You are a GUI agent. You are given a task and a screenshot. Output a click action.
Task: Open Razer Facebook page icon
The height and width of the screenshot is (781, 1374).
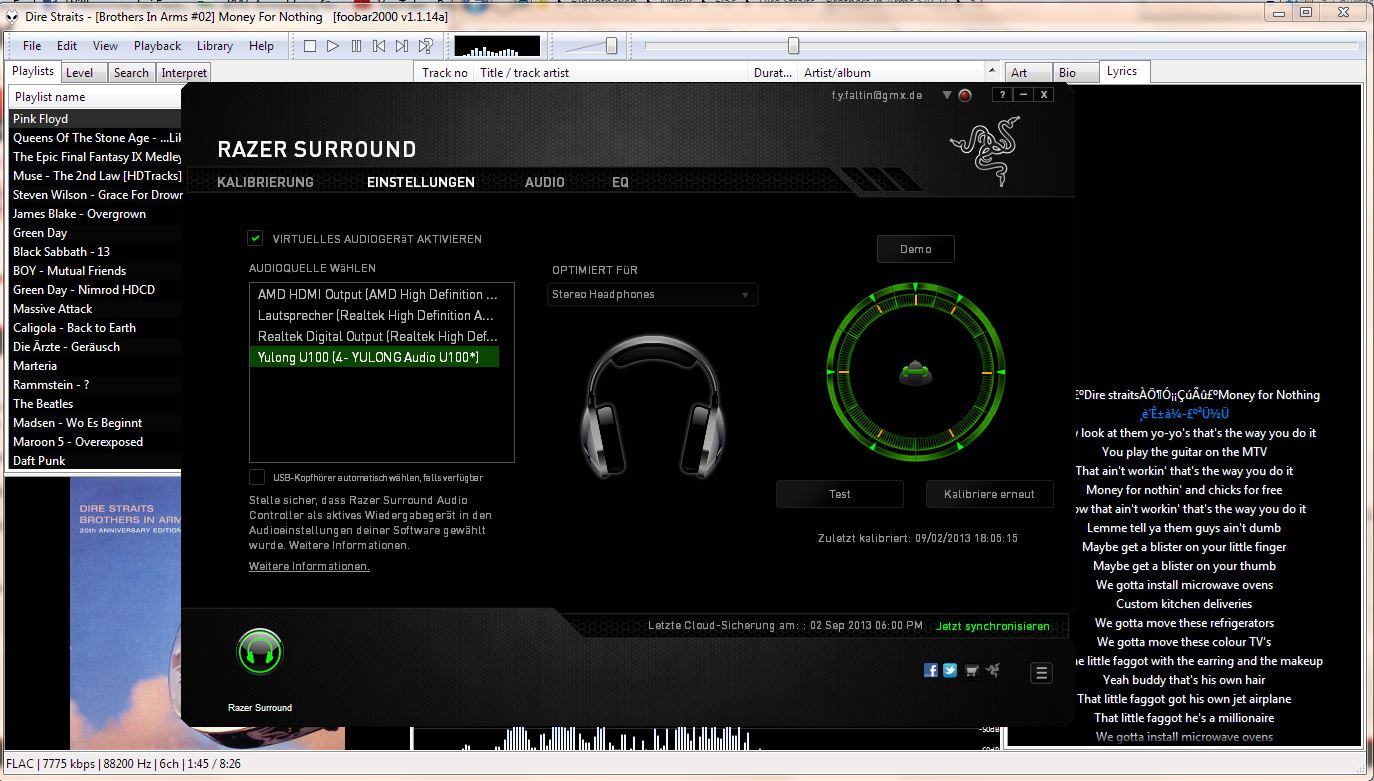point(931,671)
